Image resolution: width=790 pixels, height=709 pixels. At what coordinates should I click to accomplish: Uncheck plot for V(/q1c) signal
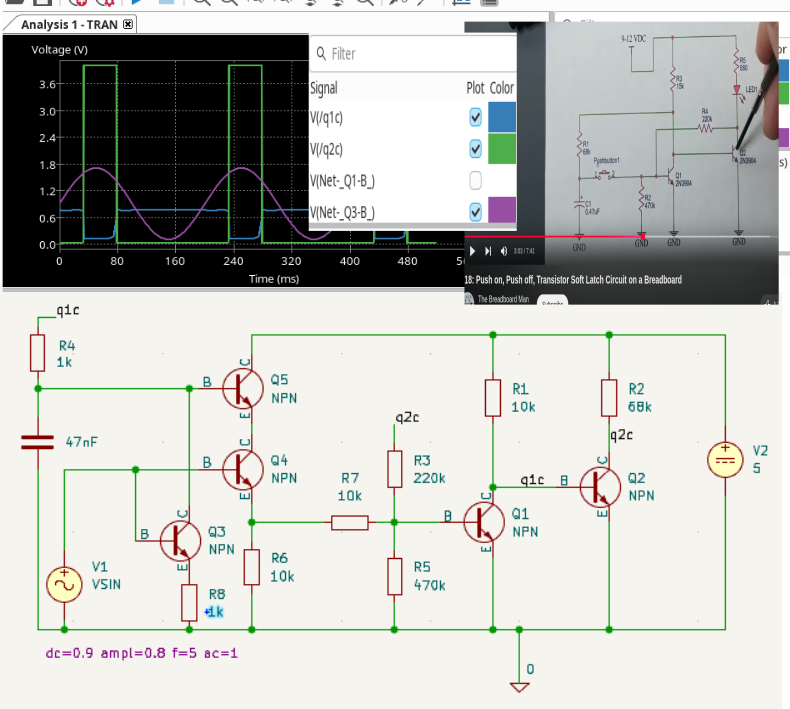tap(475, 117)
